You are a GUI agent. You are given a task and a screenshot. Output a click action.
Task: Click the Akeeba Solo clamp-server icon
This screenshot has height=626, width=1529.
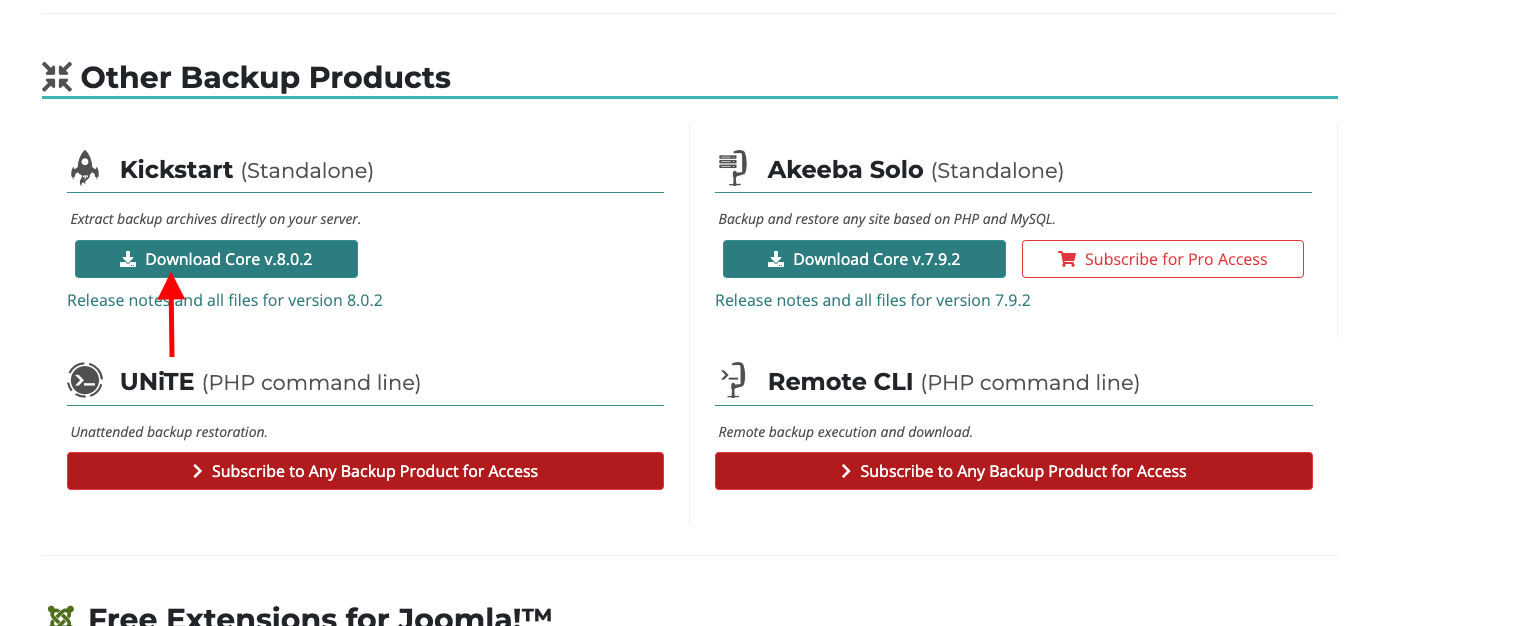point(733,168)
